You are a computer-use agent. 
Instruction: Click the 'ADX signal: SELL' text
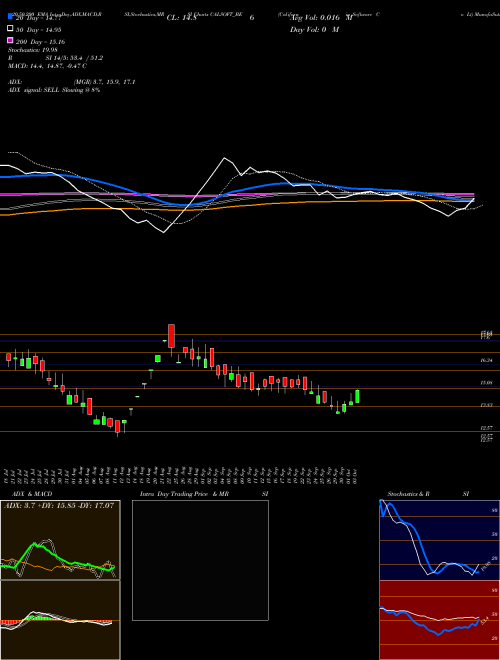pyautogui.click(x=34, y=90)
